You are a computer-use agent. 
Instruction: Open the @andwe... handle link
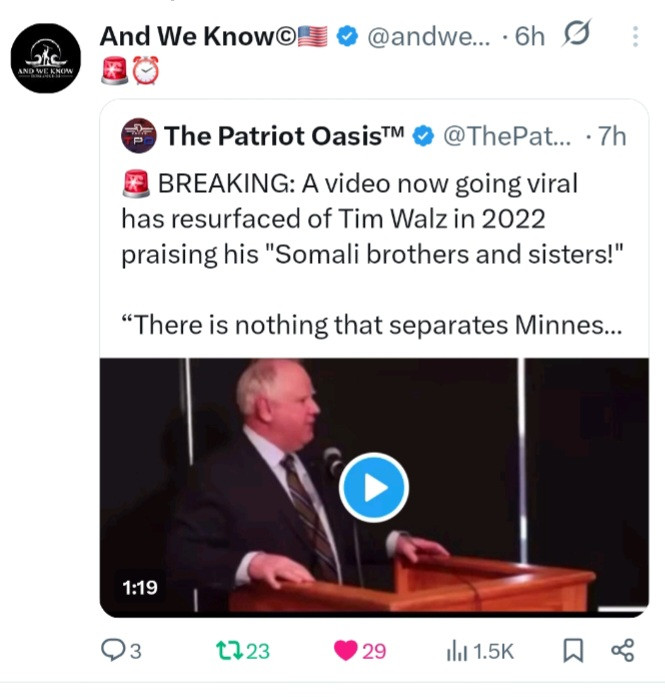429,36
